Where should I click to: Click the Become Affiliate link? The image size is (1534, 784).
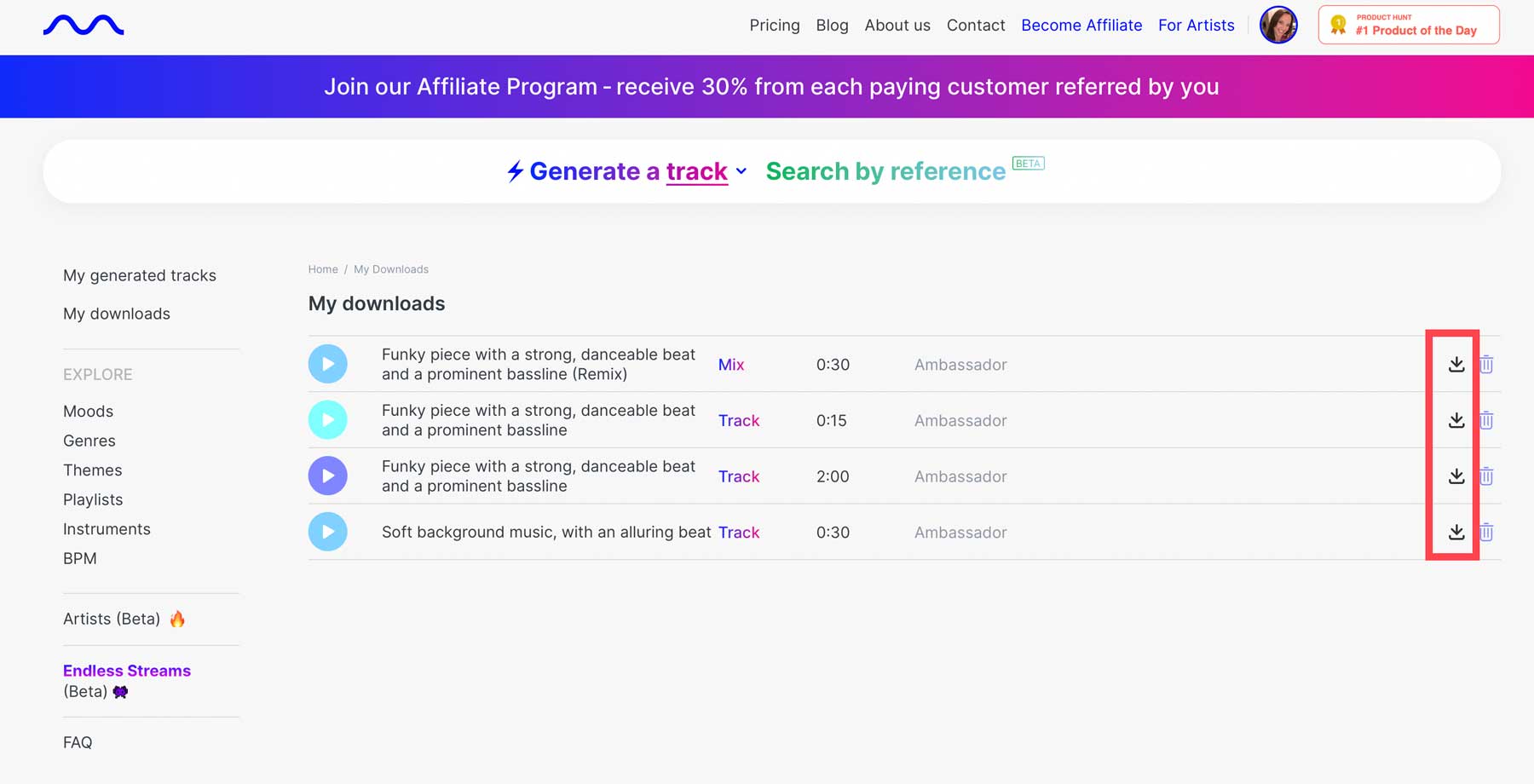click(1081, 26)
